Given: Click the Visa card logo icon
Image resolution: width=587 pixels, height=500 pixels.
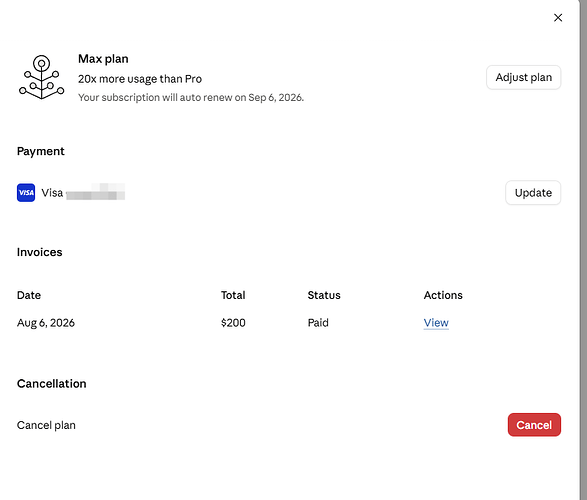Looking at the screenshot, I should coord(26,193).
